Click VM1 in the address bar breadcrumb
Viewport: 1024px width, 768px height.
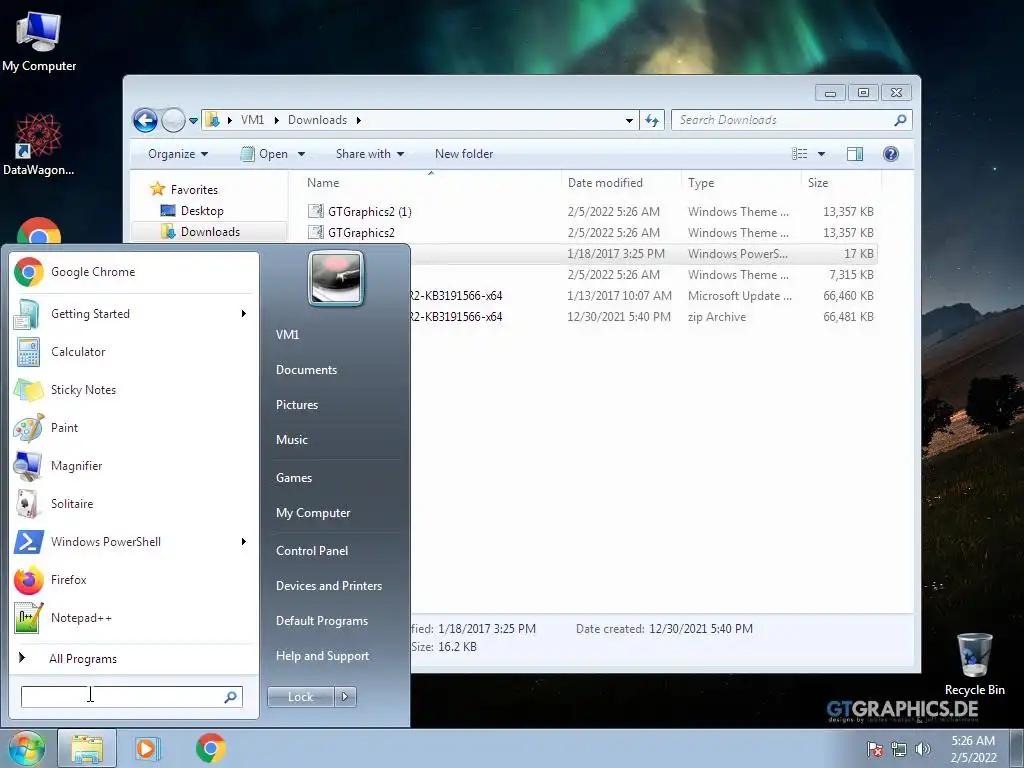pyautogui.click(x=252, y=120)
